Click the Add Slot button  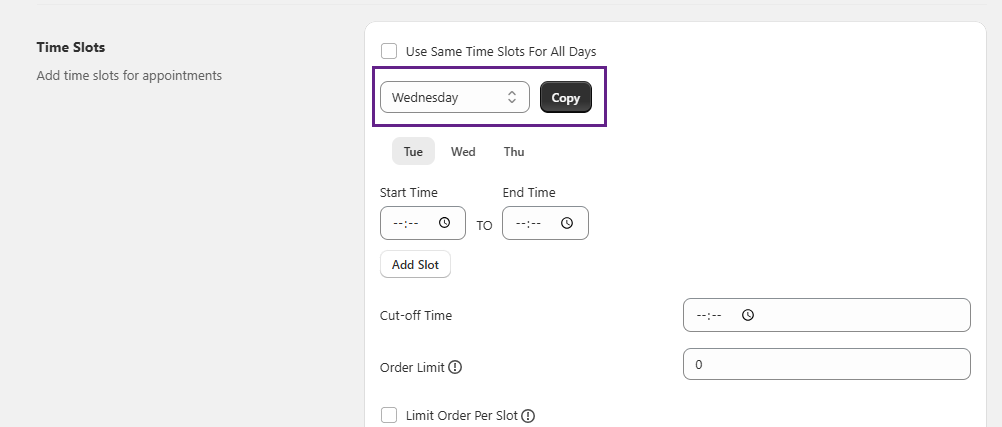click(x=415, y=265)
